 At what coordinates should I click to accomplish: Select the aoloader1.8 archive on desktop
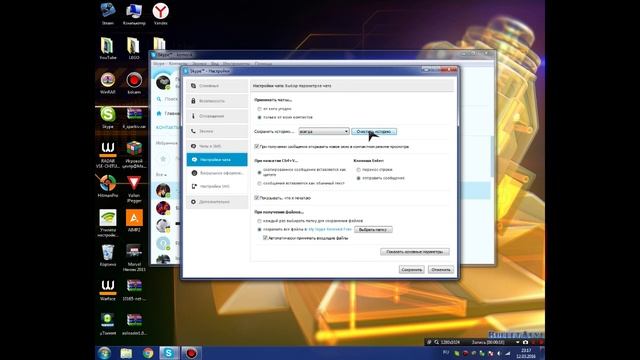(134, 324)
